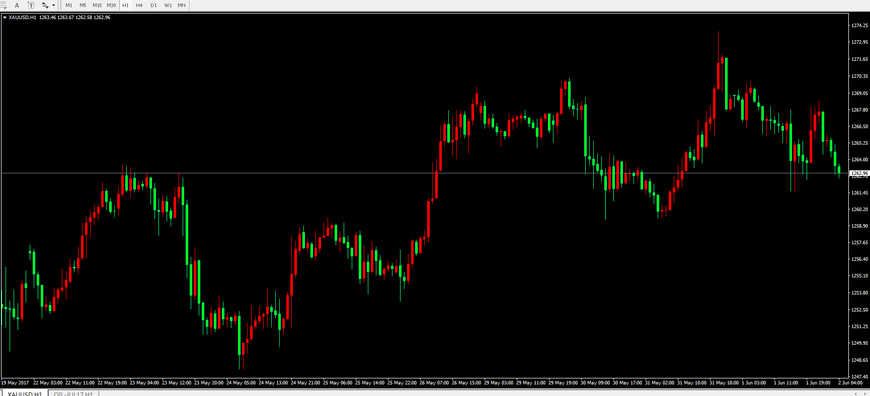870x396 pixels.
Task: Switch chart to D1 daily timeframe
Action: click(154, 5)
